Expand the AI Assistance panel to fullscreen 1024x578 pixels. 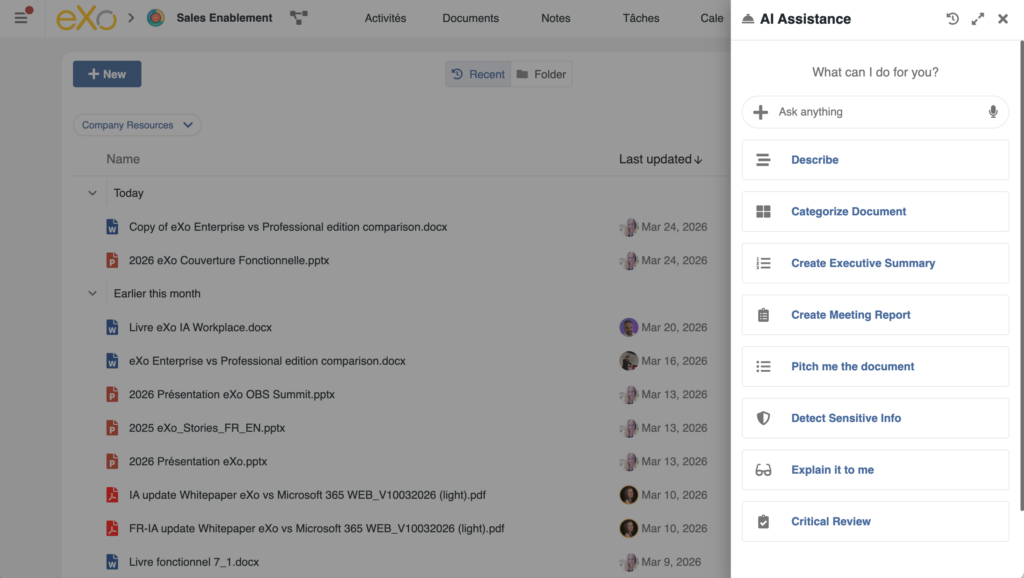tap(978, 19)
